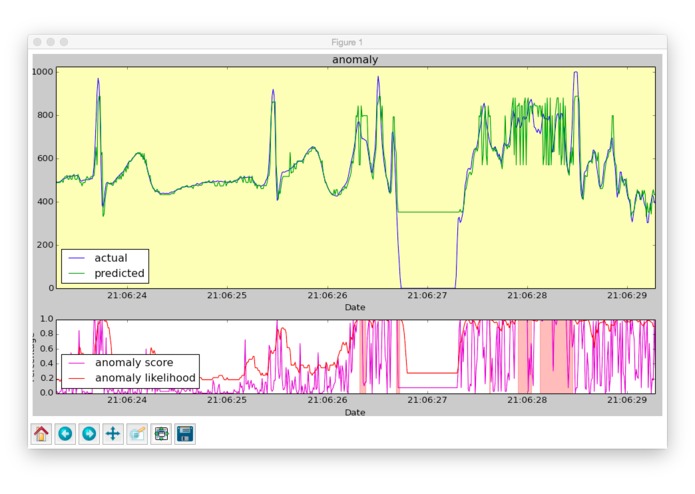Click the bottom chart y-tick 0.8
695x494 pixels.
tap(47, 334)
